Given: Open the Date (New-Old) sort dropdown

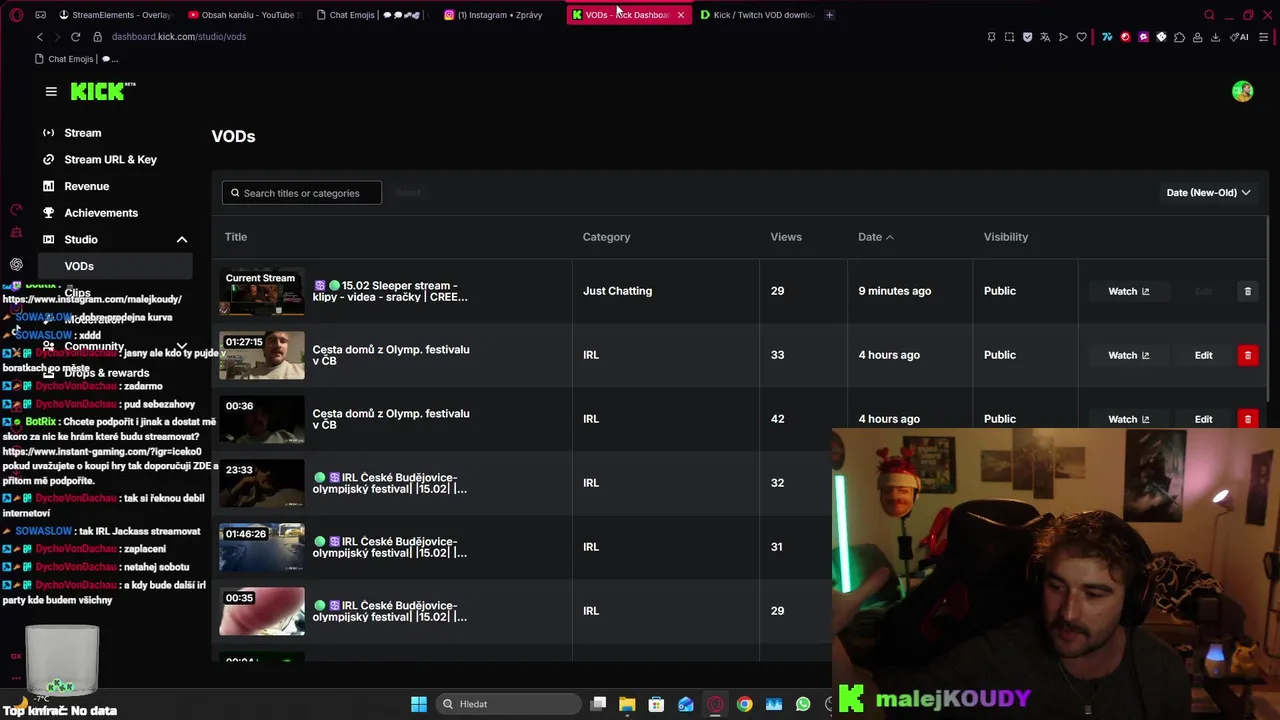Looking at the screenshot, I should [x=1208, y=193].
